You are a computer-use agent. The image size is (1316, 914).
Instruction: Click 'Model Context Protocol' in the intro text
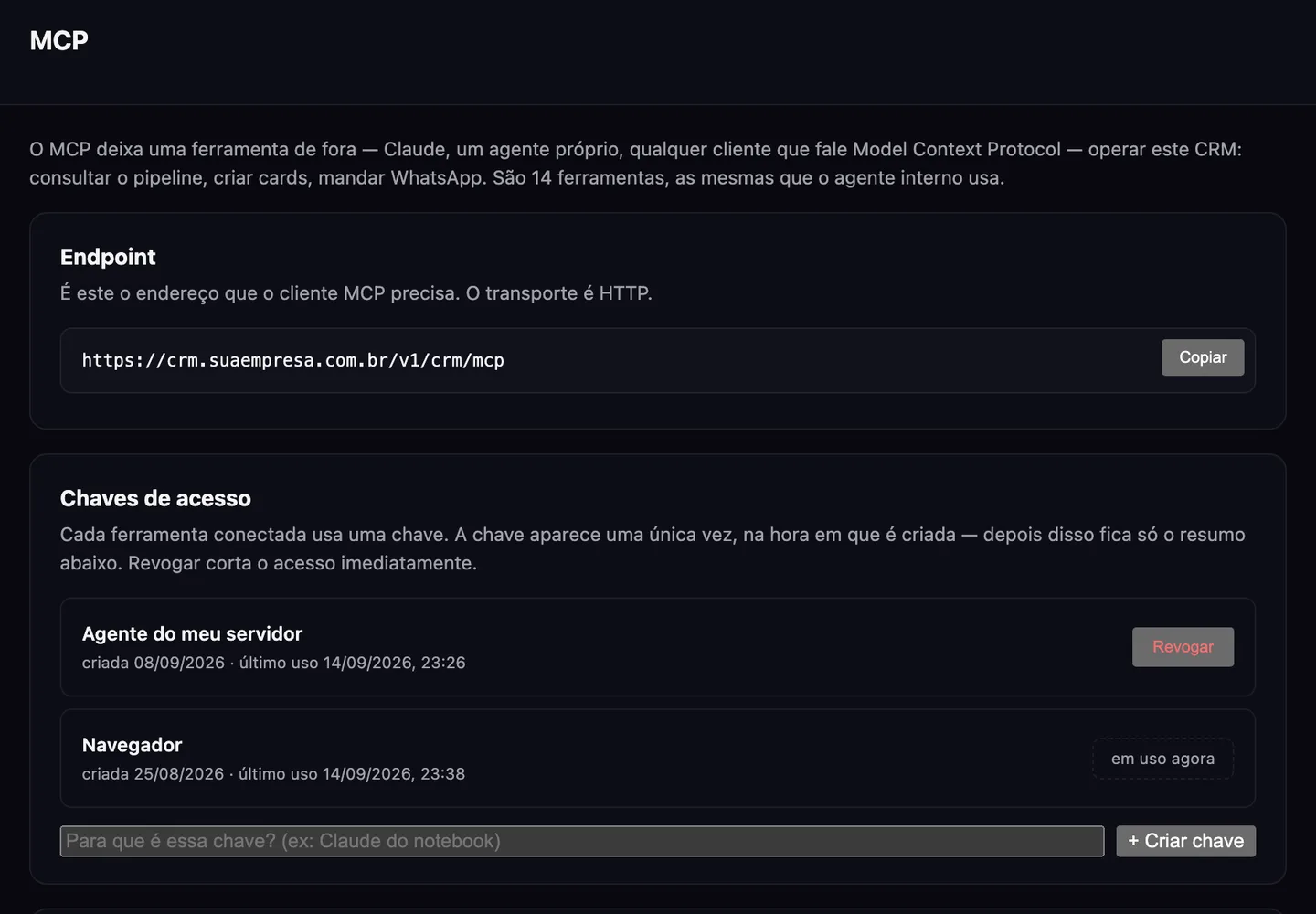point(957,149)
